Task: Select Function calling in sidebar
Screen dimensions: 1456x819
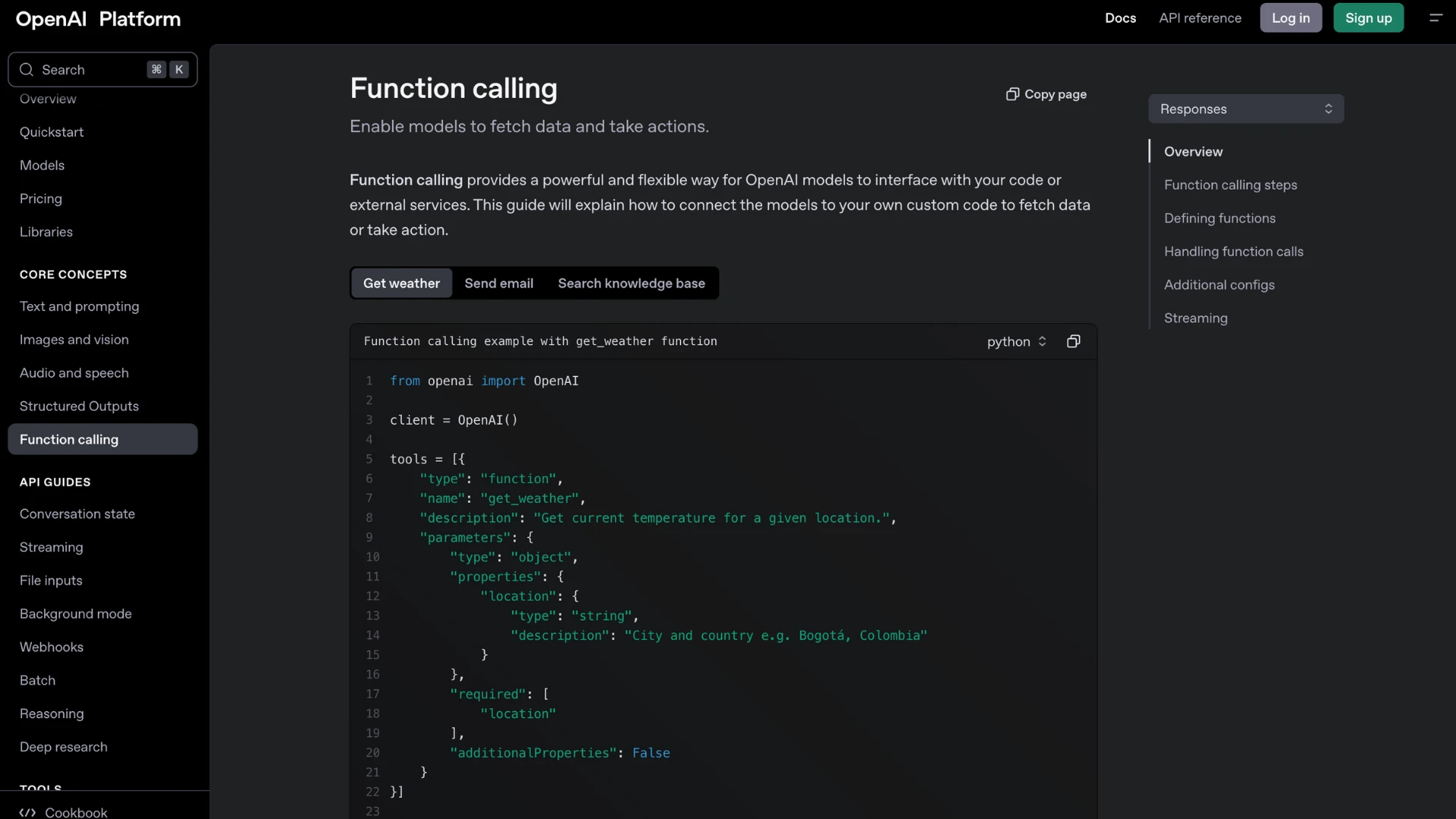Action: tap(102, 439)
